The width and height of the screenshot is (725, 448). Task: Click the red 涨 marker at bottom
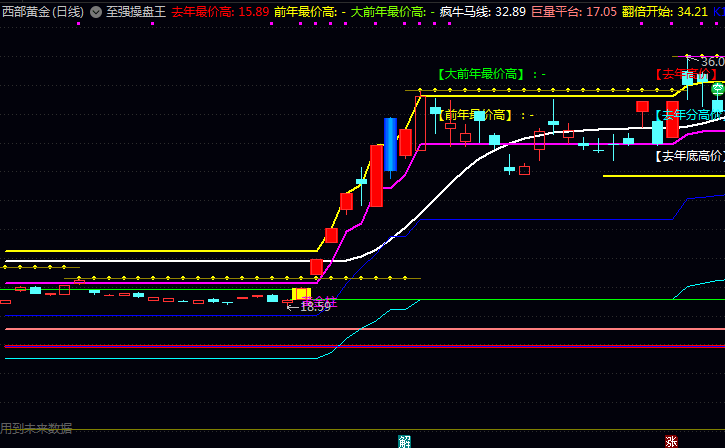[x=671, y=441]
